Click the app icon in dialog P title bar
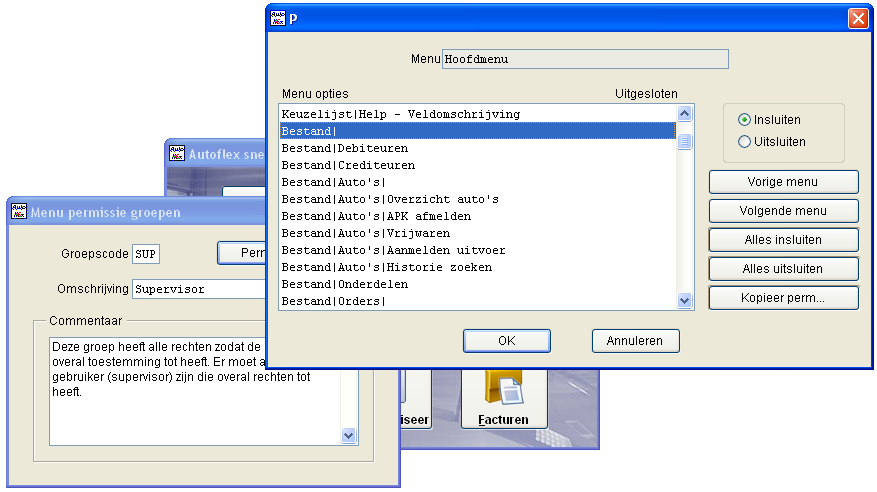This screenshot has height=492, width=877. coord(277,18)
